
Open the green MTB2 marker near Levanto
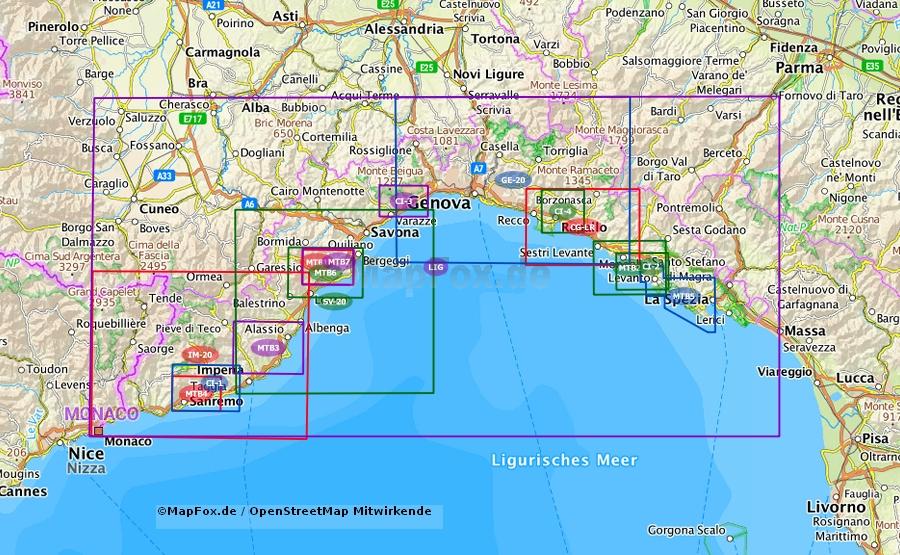[627, 267]
